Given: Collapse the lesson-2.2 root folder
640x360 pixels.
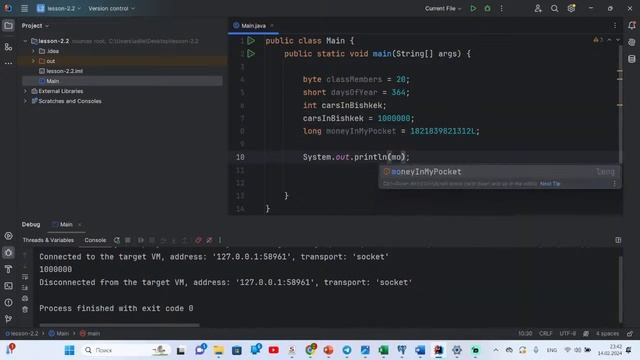Looking at the screenshot, I should [x=25, y=41].
